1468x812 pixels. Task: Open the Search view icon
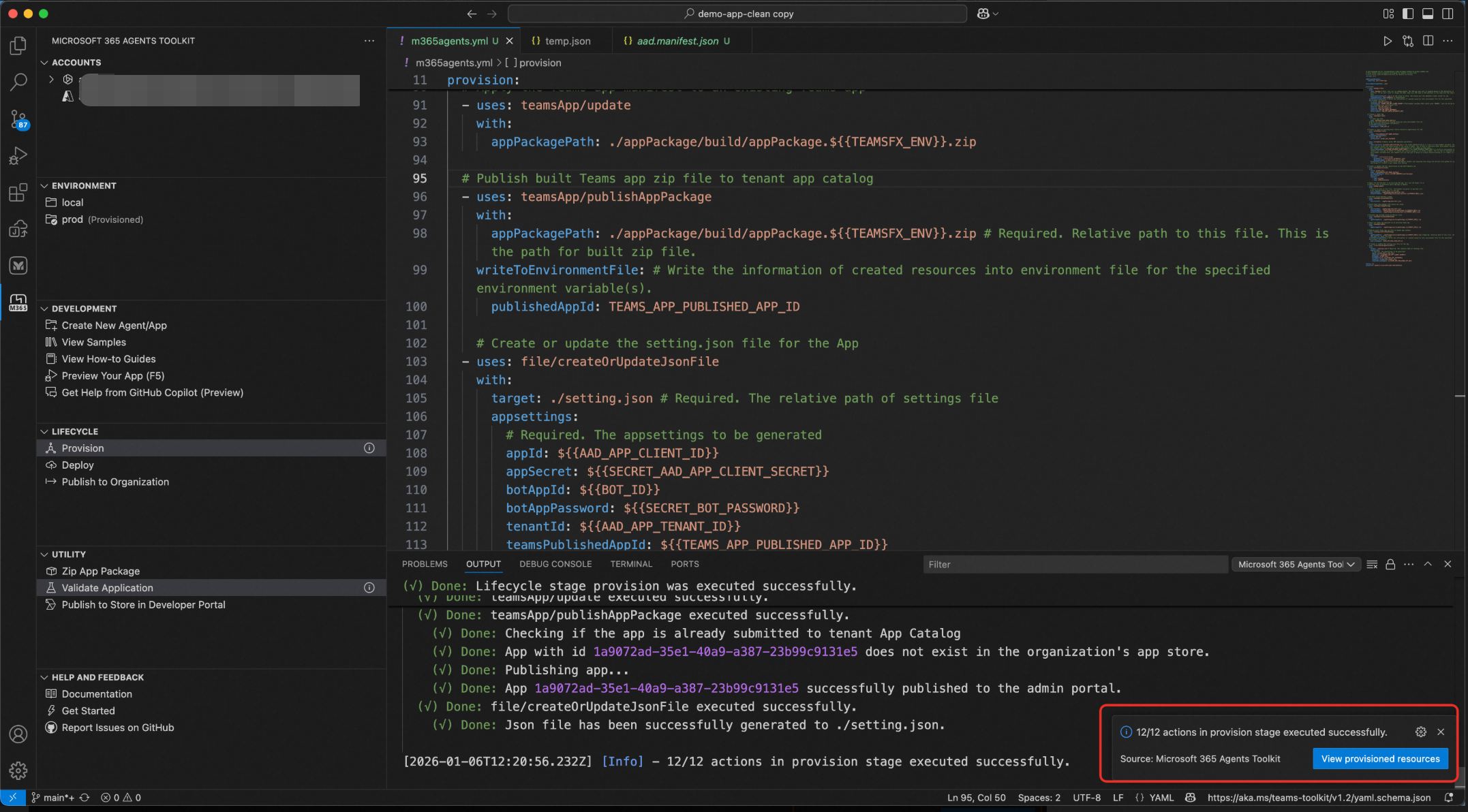(x=18, y=82)
